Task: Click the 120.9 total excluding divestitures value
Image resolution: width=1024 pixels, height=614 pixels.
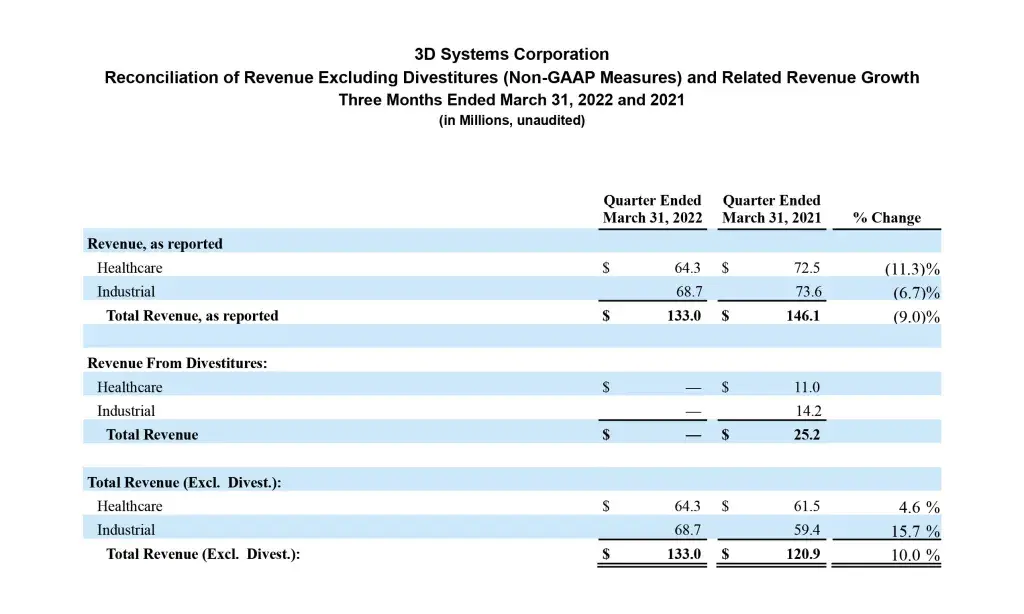Action: [803, 554]
